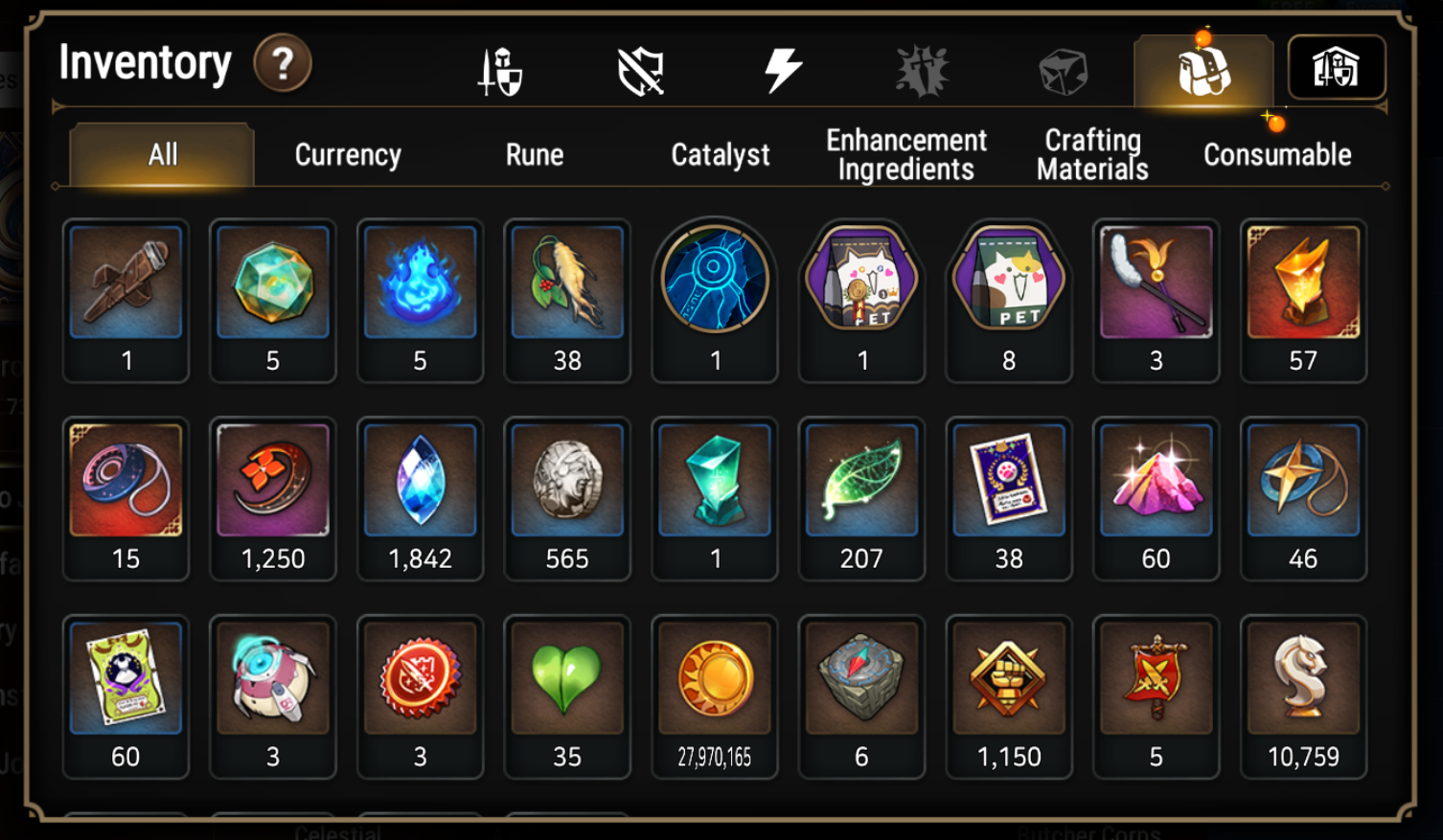The width and height of the screenshot is (1443, 840).
Task: Switch to the Rune tab
Action: tap(535, 155)
